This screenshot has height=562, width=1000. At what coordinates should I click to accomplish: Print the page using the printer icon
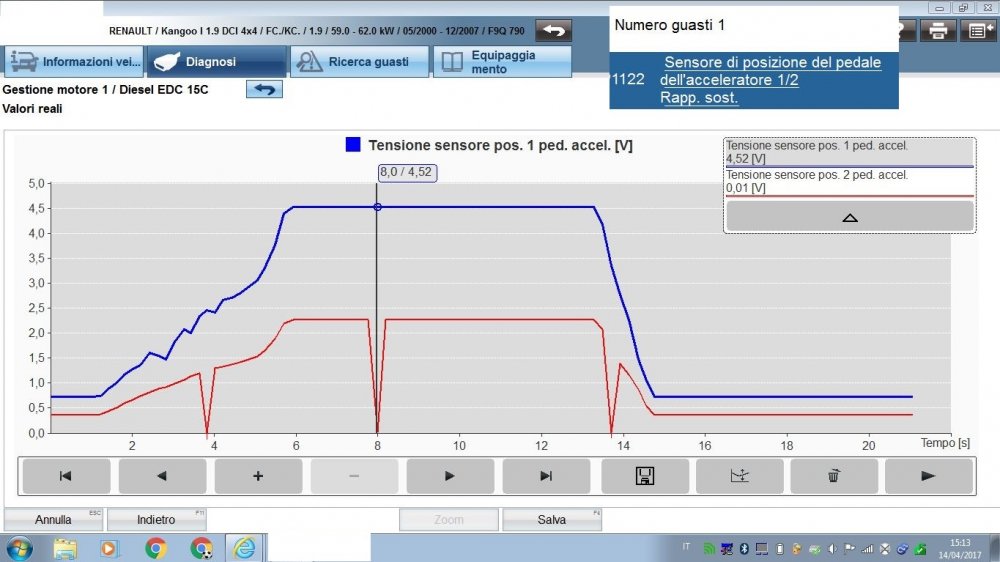[937, 30]
